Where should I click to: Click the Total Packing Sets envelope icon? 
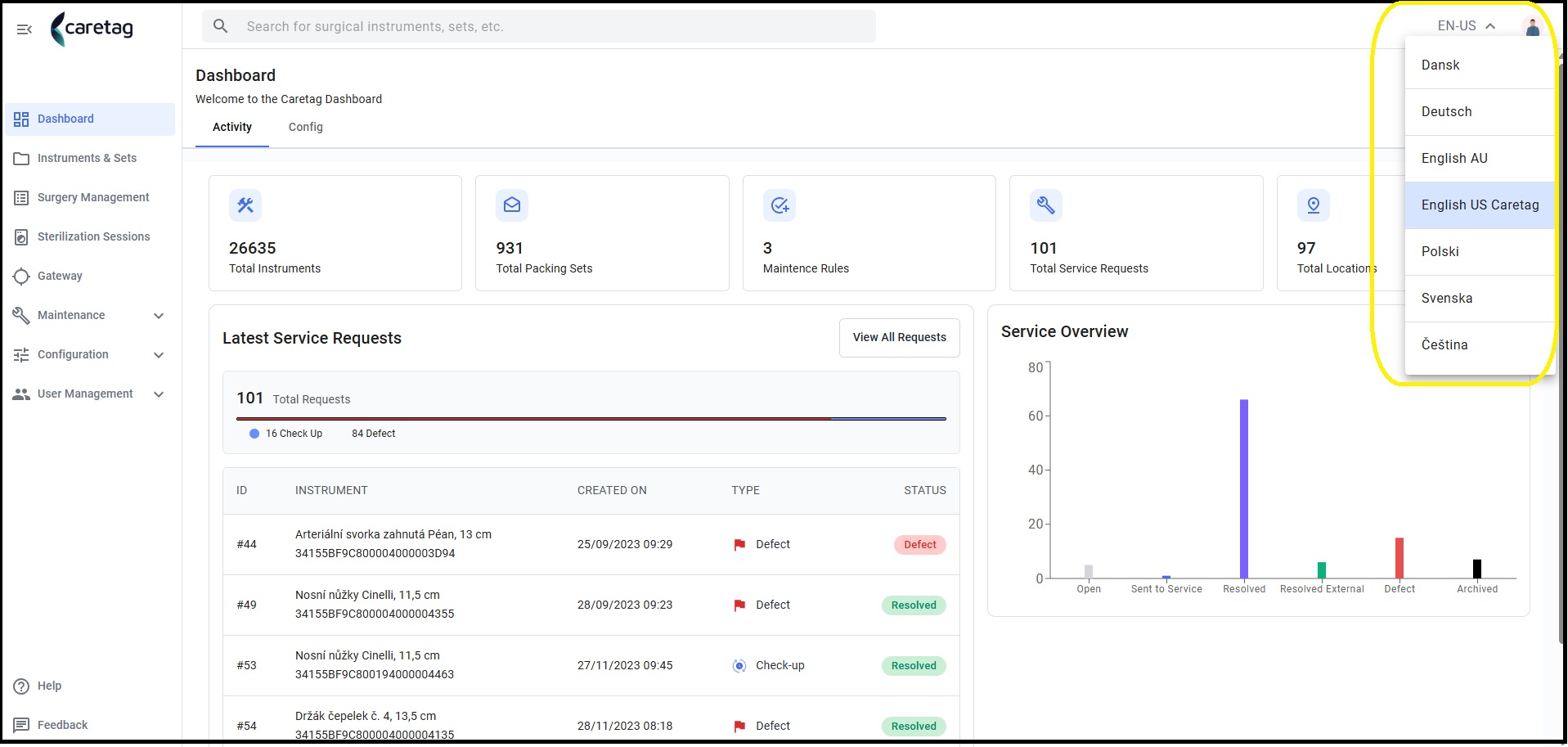[x=512, y=205]
